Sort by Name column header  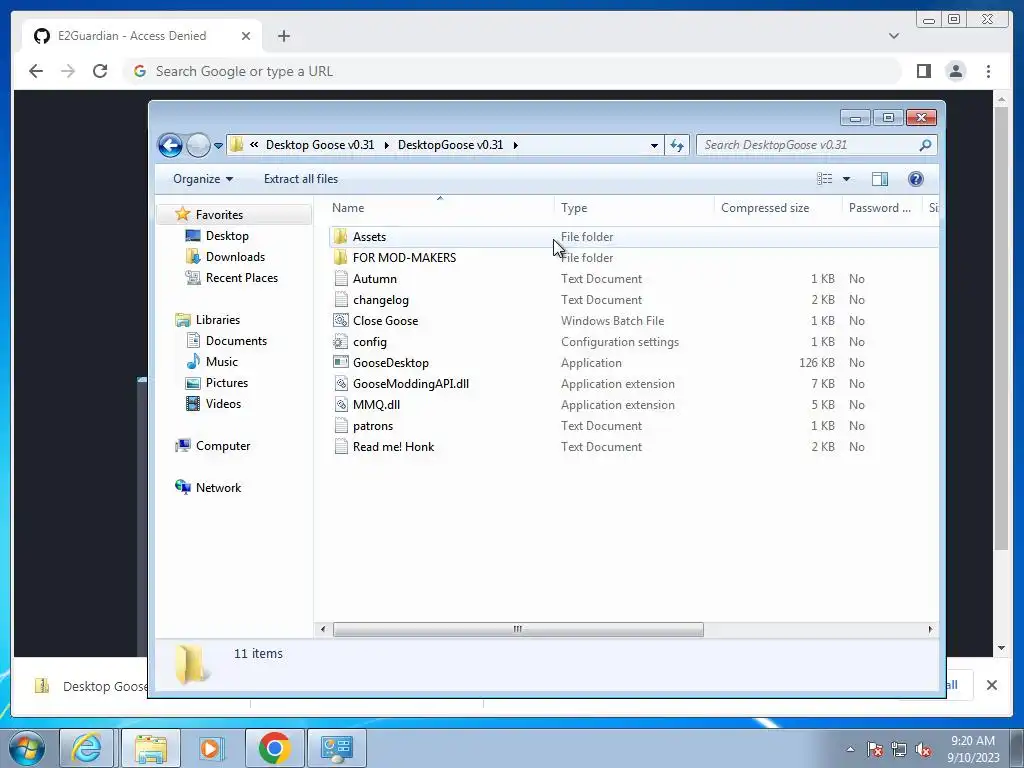[x=440, y=208]
